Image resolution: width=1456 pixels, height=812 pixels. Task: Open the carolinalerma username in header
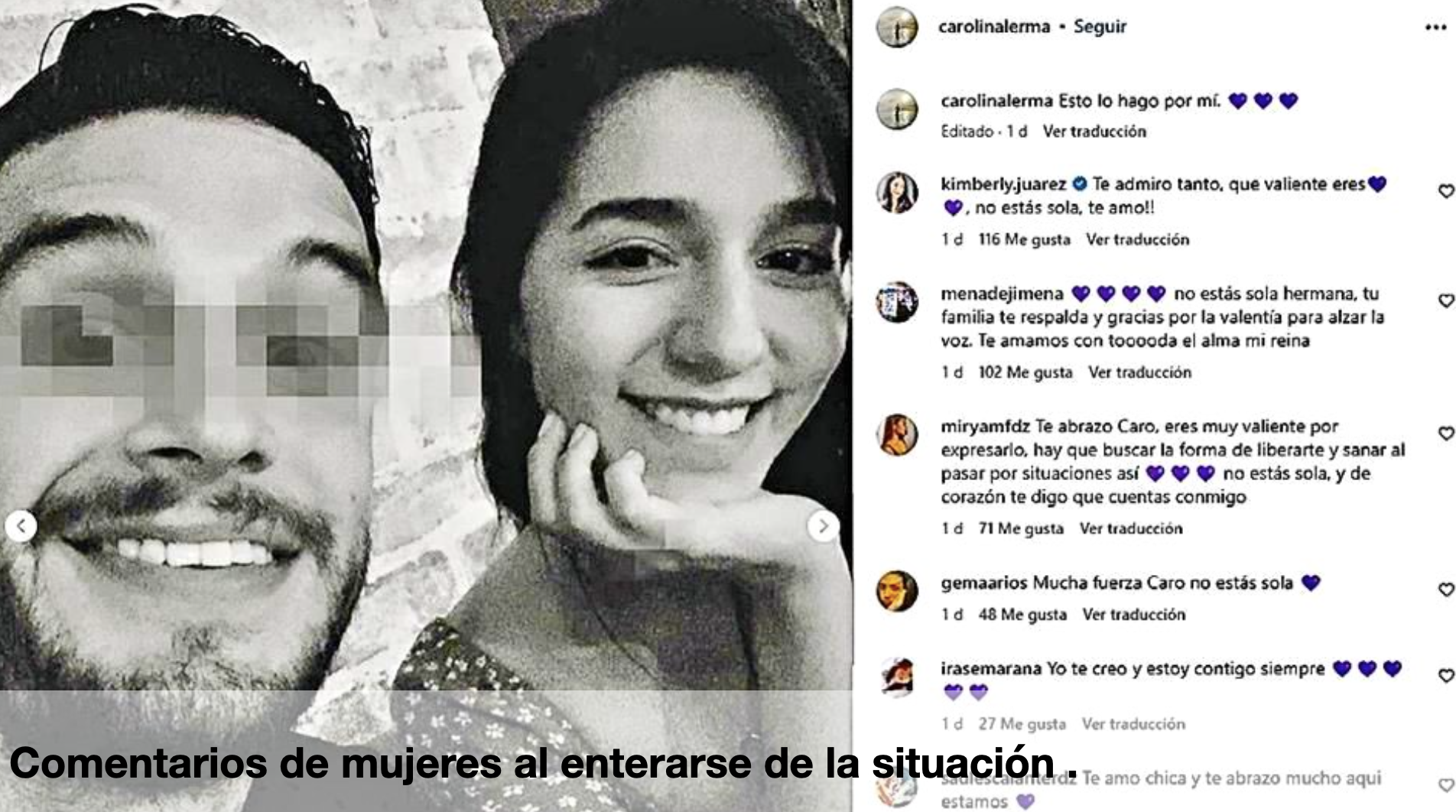[993, 27]
